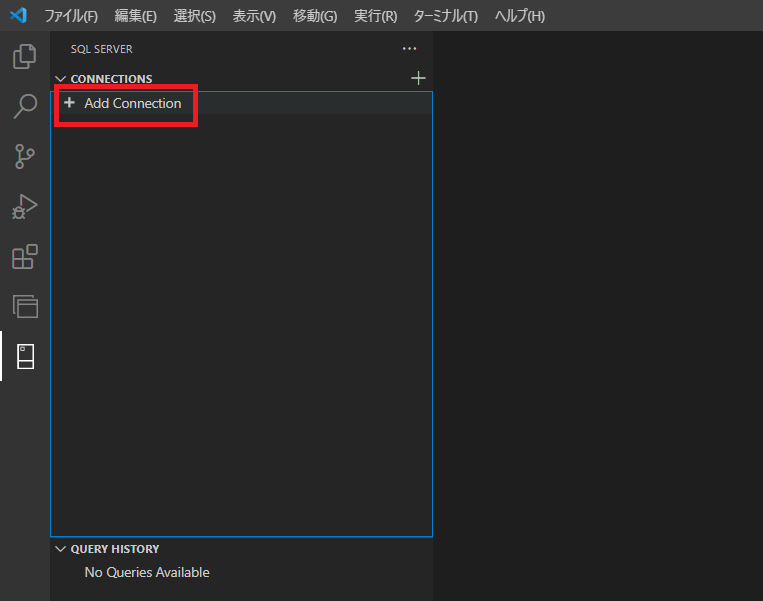763x601 pixels.
Task: Open the Source Control view
Action: click(25, 156)
